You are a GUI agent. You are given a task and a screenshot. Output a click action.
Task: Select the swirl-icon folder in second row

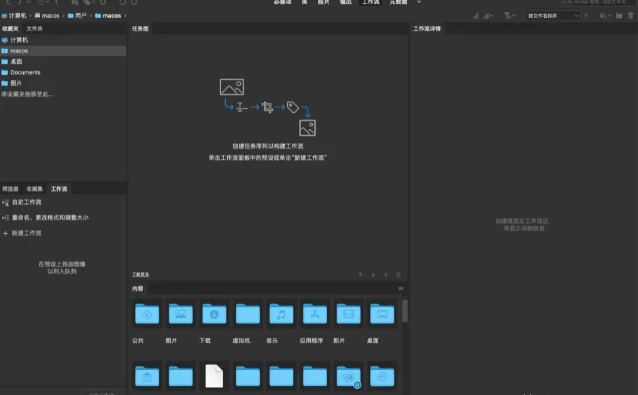click(x=382, y=376)
